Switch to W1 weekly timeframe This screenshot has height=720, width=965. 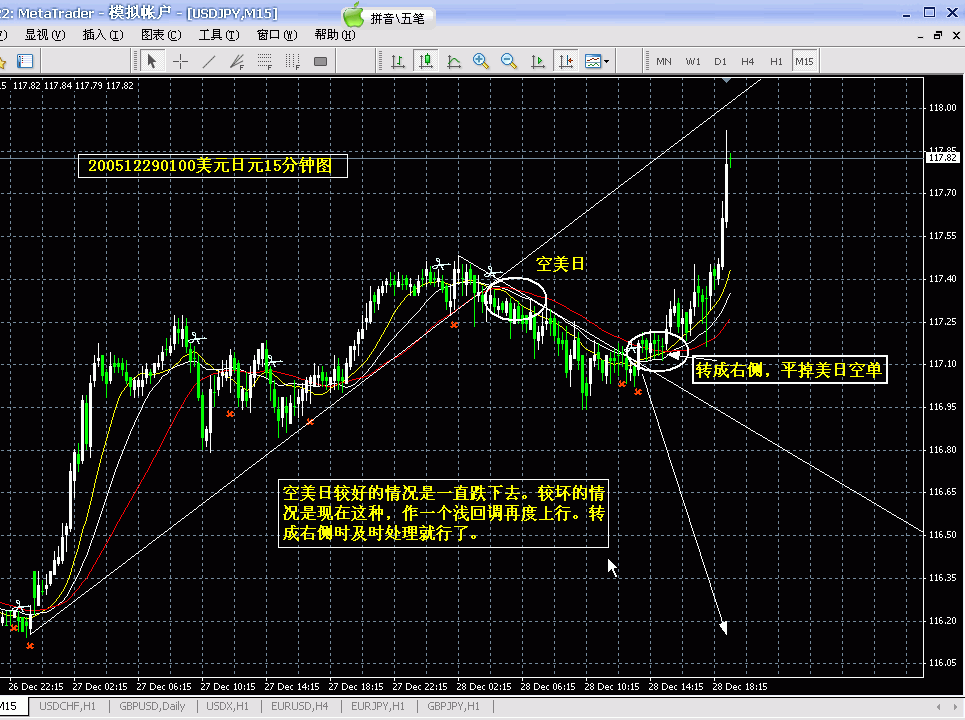(693, 61)
